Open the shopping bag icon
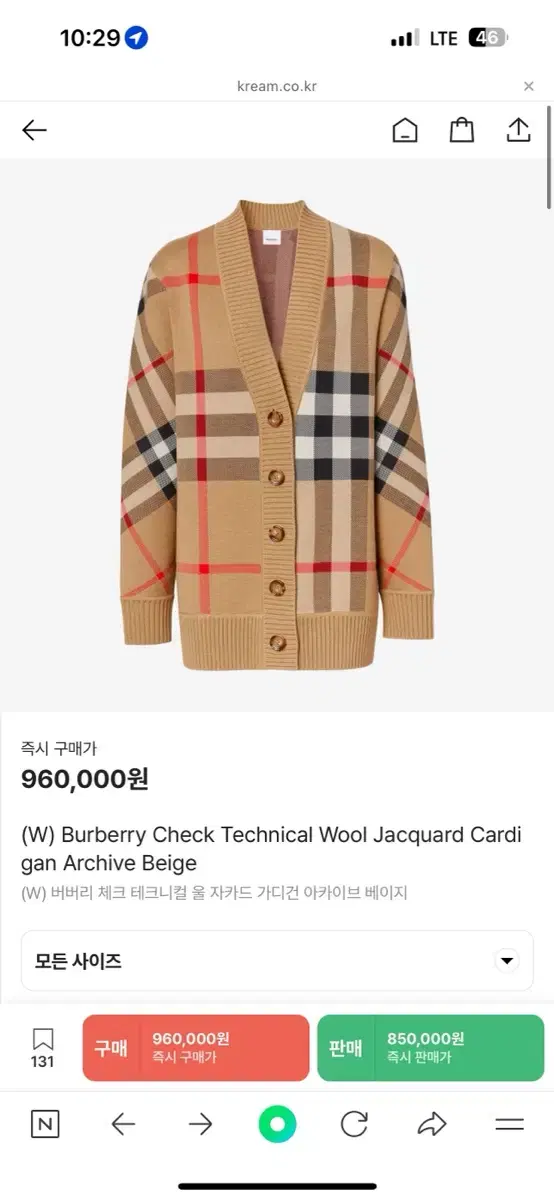Screen dimensions: 554x1200 point(461,130)
